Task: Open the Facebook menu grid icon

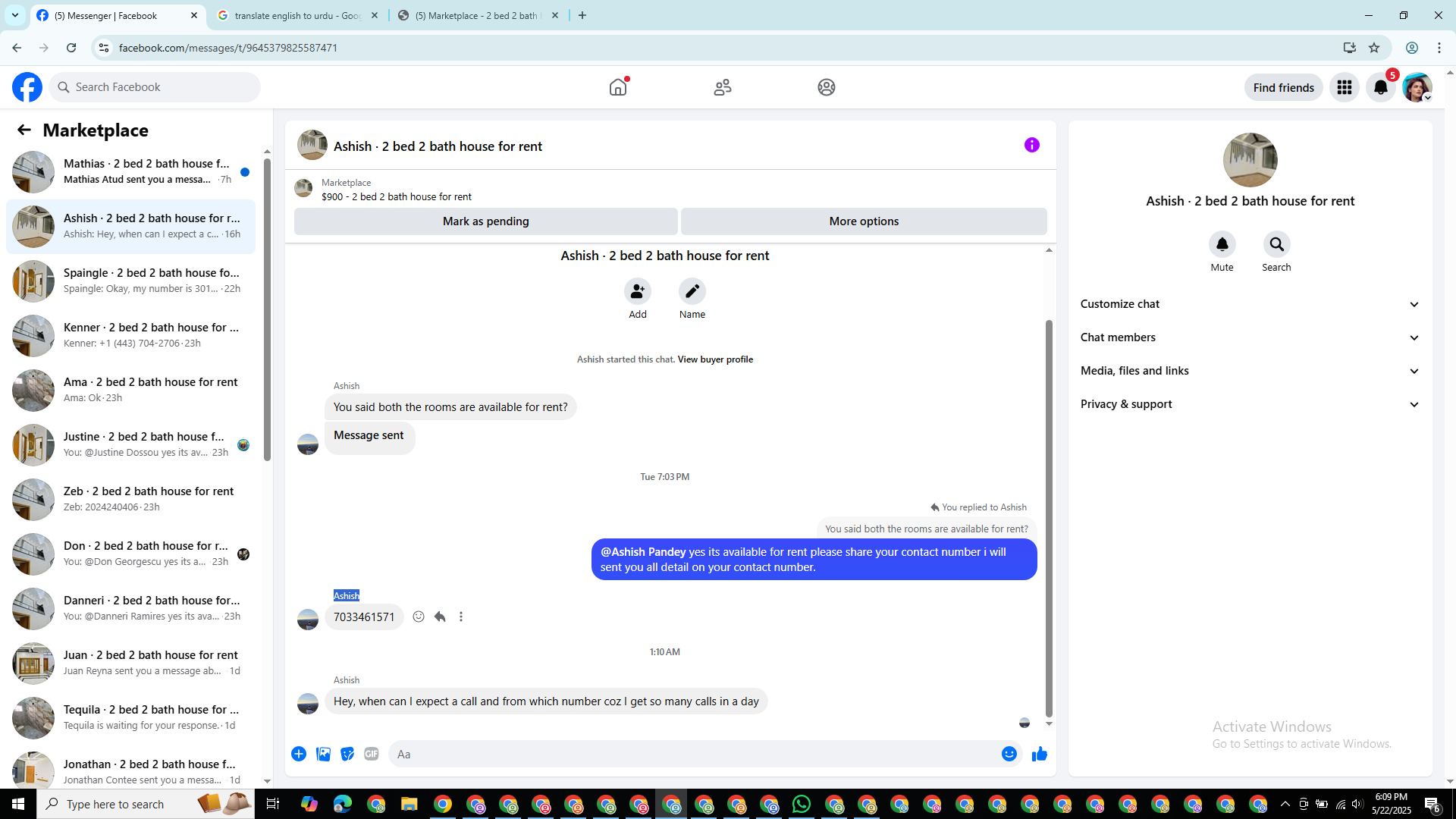Action: click(1345, 87)
